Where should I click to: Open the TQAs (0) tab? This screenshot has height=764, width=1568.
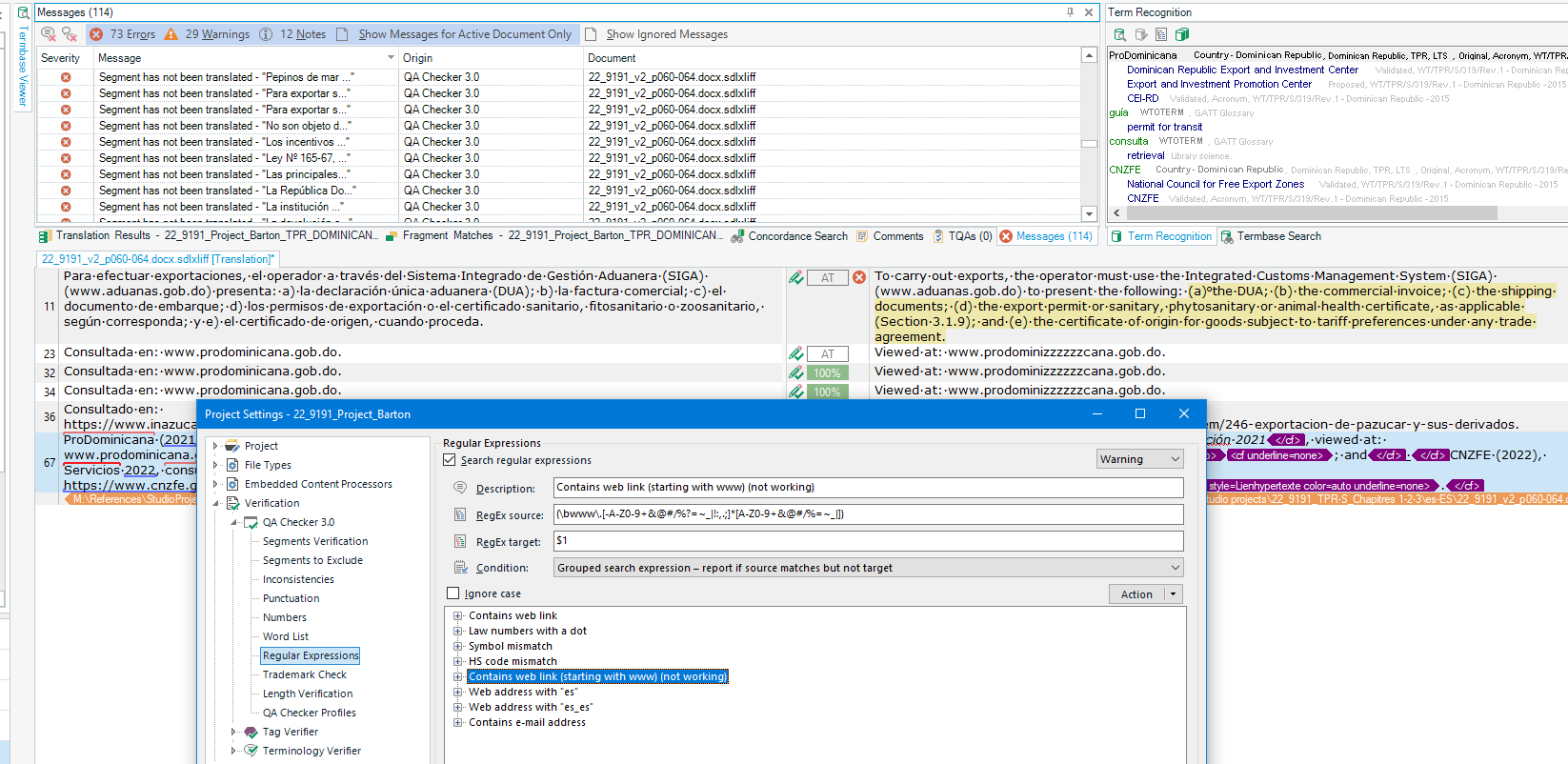962,236
